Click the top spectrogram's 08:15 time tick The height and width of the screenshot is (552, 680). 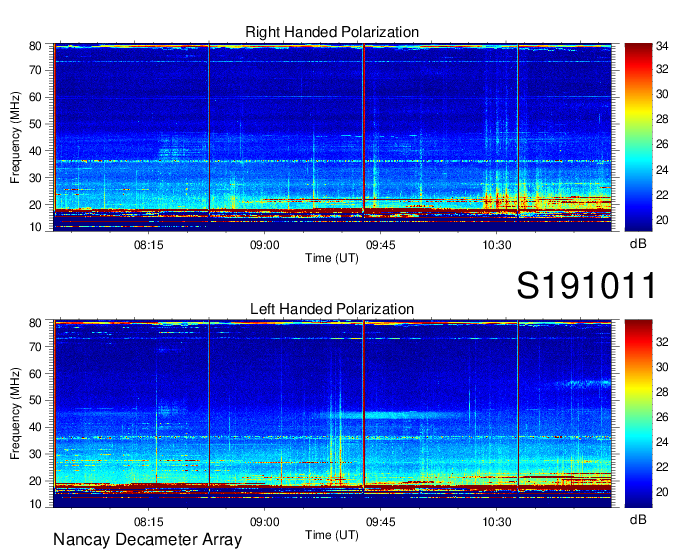pyautogui.click(x=148, y=245)
